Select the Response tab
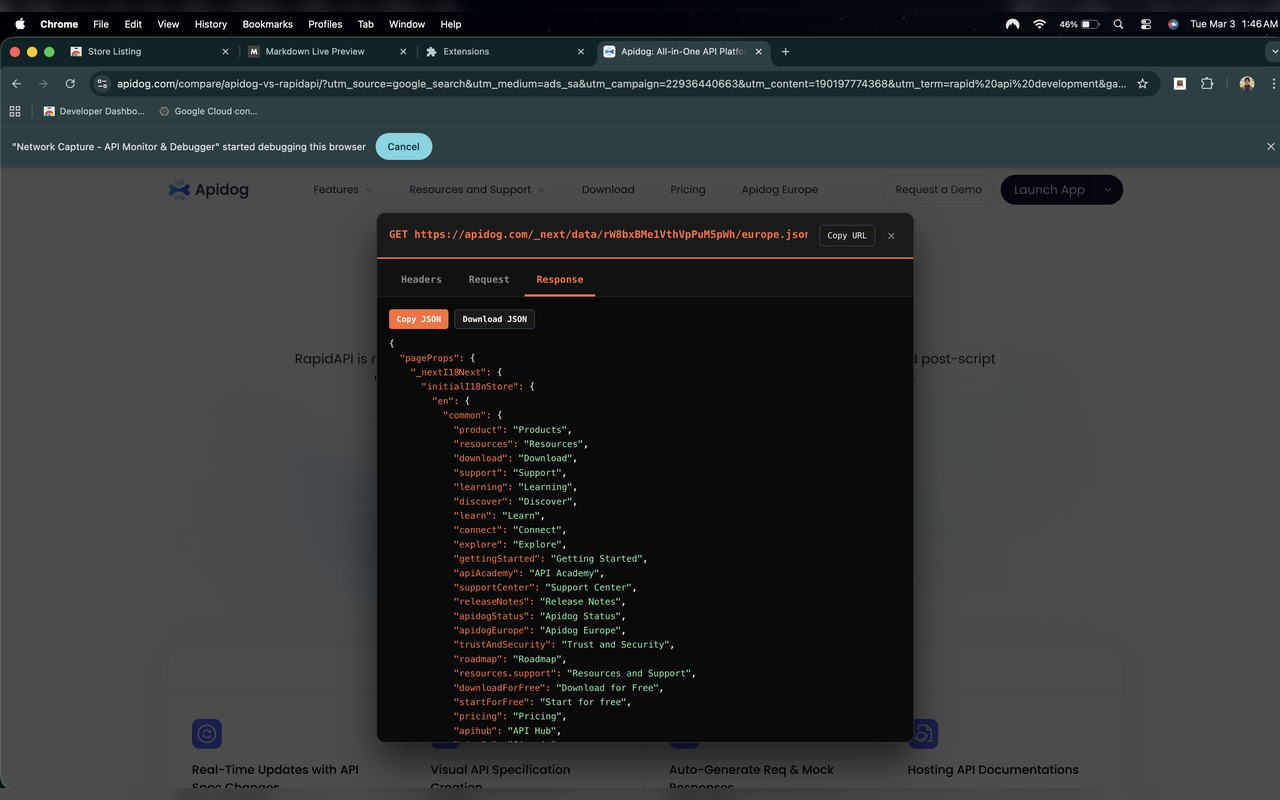 [x=560, y=279]
